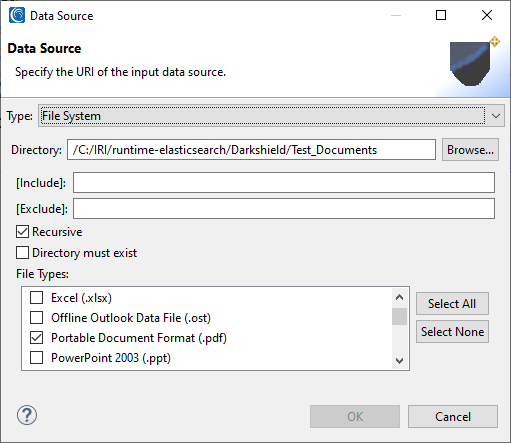Close the Data Source dialog
The width and height of the screenshot is (511, 443).
click(x=487, y=15)
